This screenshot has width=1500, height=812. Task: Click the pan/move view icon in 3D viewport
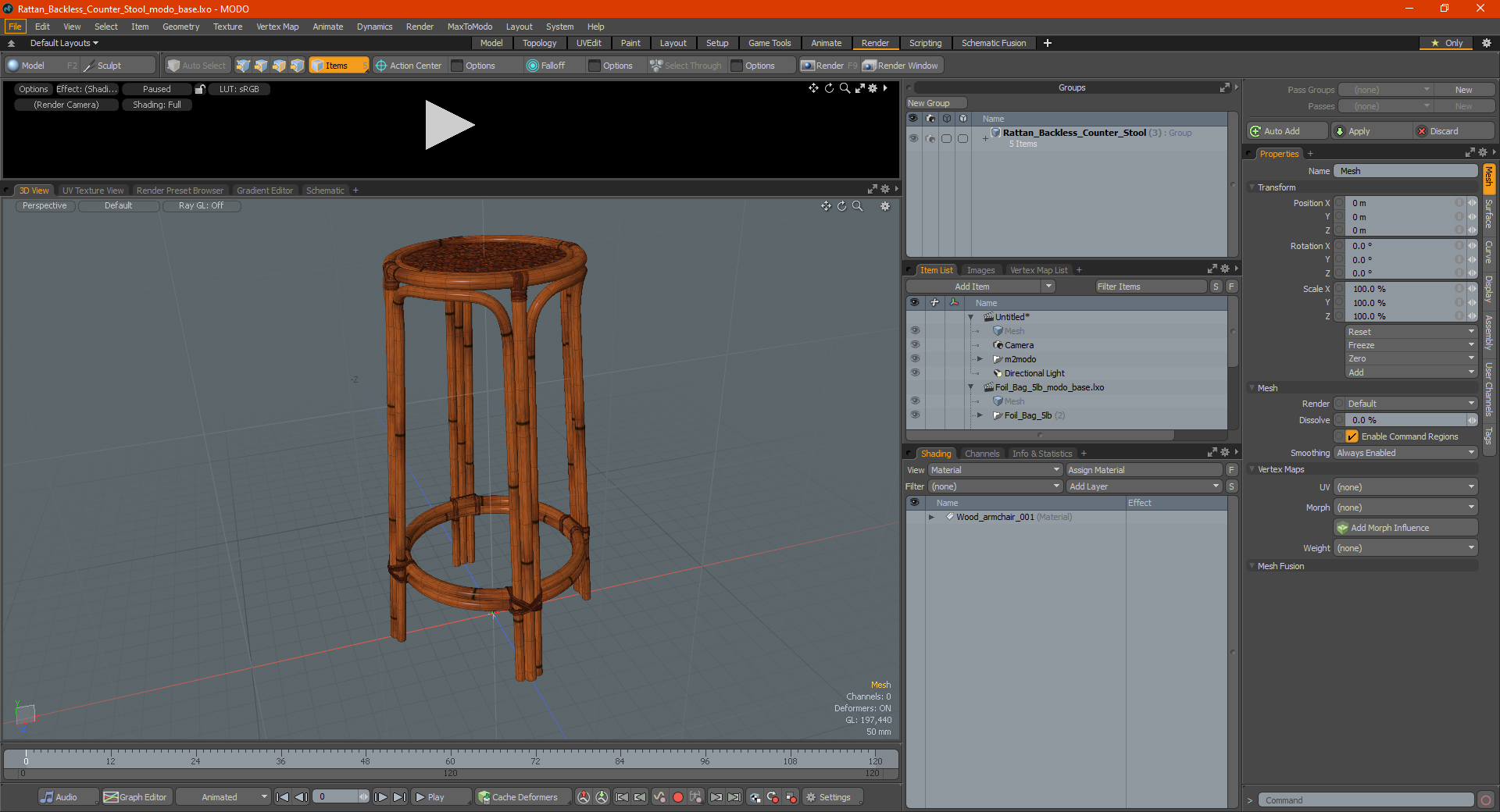point(826,206)
